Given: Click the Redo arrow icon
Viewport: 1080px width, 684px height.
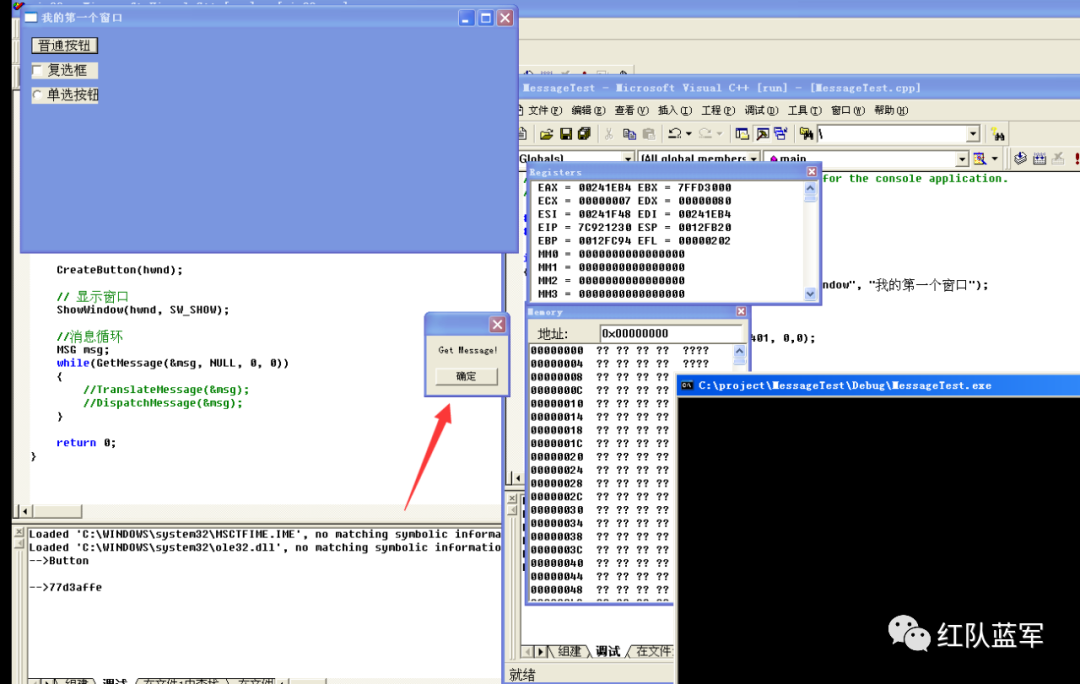Looking at the screenshot, I should click(x=705, y=134).
